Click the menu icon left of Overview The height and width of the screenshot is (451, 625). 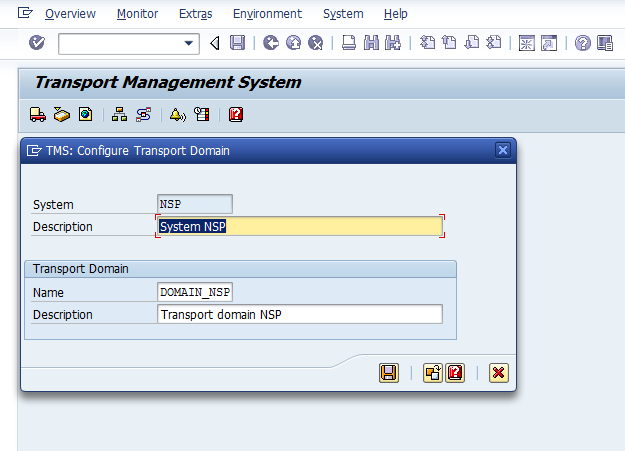coord(25,13)
